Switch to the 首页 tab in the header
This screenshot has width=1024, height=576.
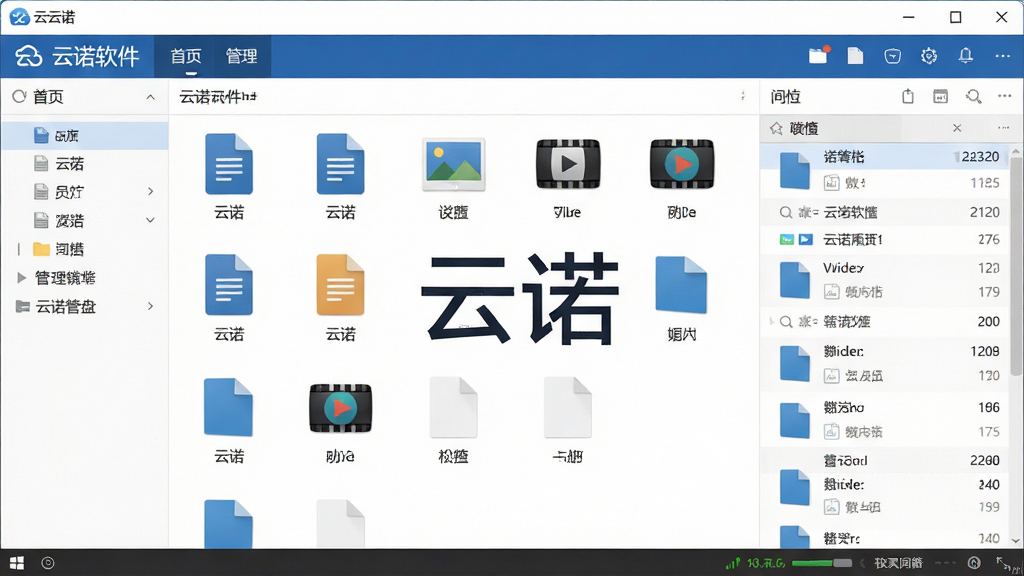coord(185,56)
